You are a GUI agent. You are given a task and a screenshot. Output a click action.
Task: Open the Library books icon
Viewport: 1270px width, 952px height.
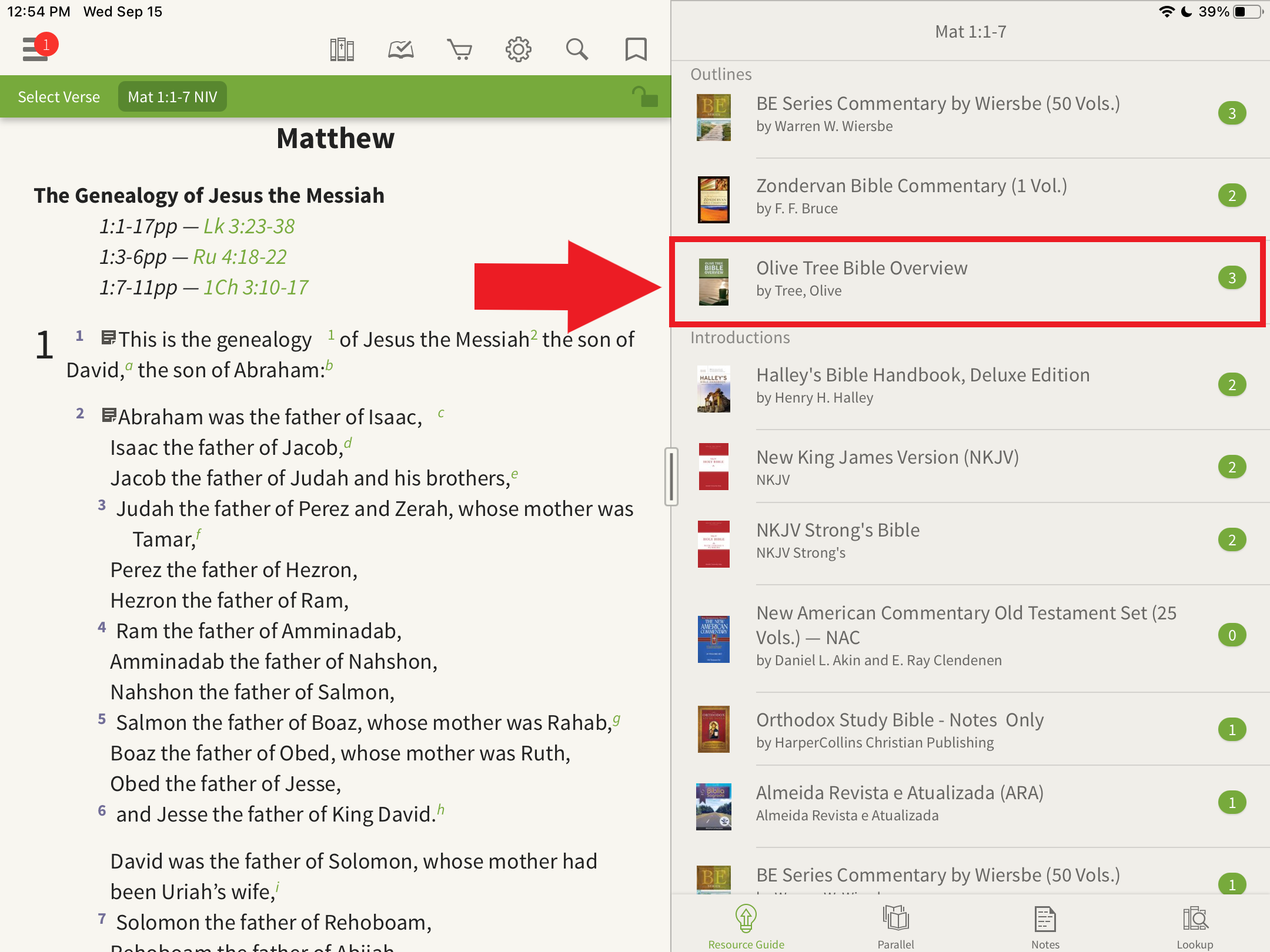[342, 49]
